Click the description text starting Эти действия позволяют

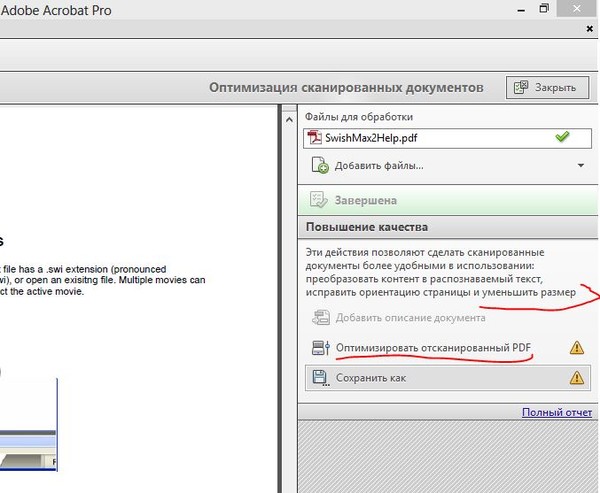[x=440, y=273]
